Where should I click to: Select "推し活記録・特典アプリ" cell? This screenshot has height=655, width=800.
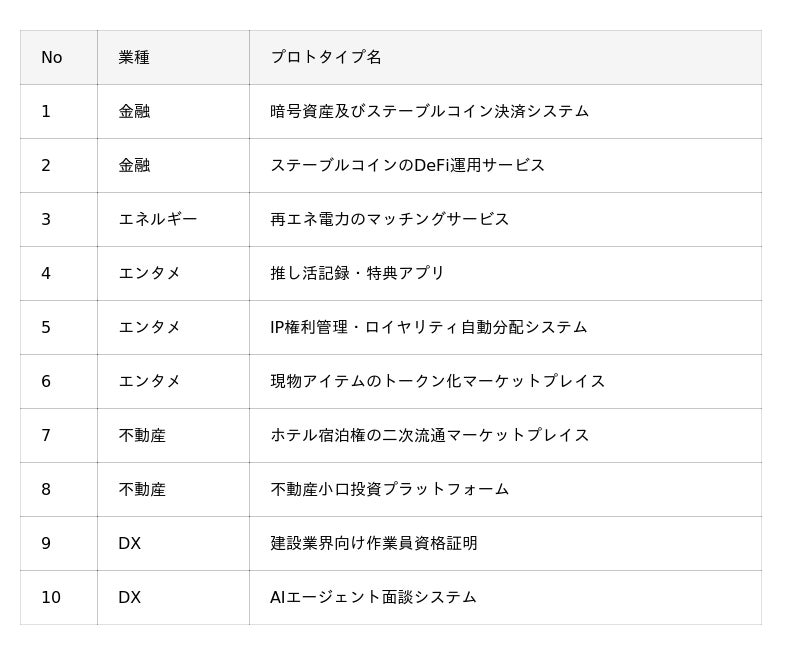coord(357,274)
